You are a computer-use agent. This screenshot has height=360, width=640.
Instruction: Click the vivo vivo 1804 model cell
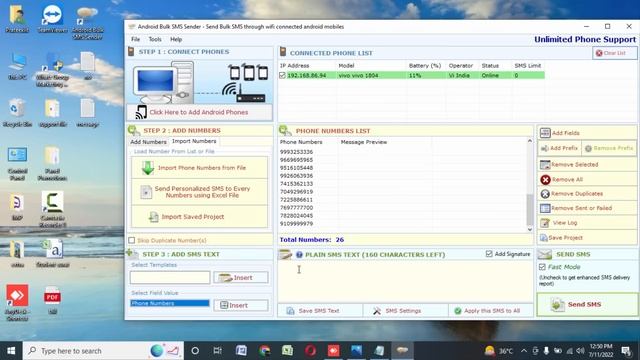(x=358, y=76)
